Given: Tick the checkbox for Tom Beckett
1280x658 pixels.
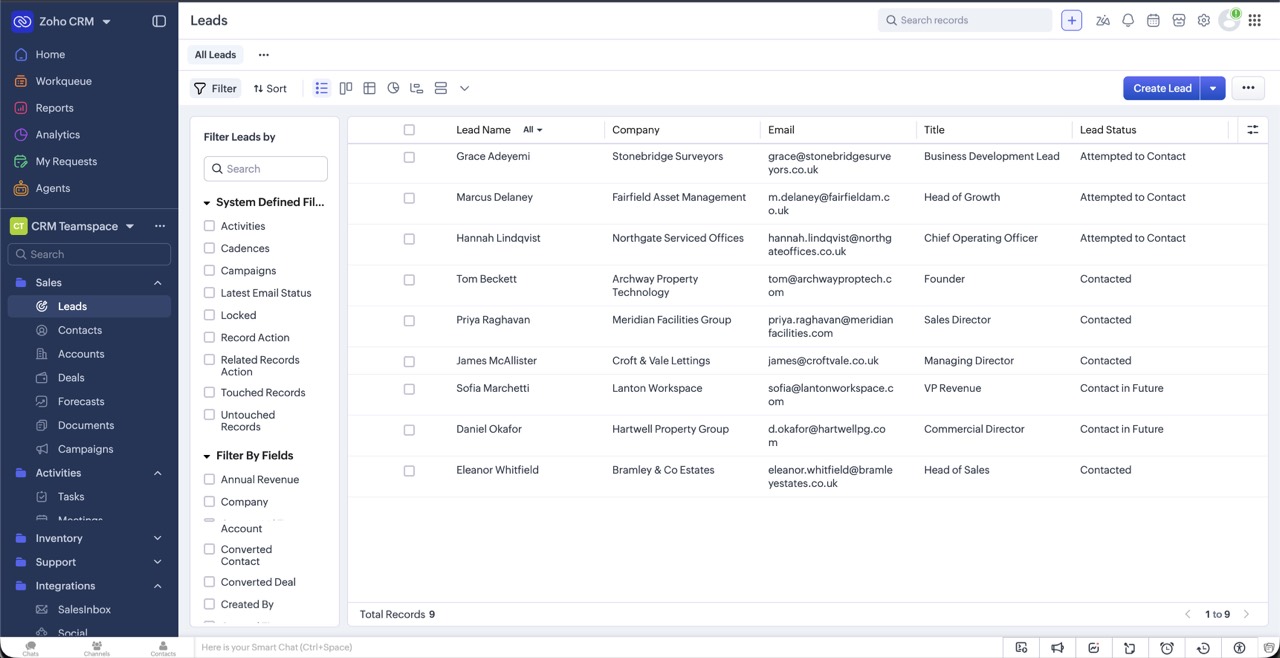Looking at the screenshot, I should coord(409,280).
